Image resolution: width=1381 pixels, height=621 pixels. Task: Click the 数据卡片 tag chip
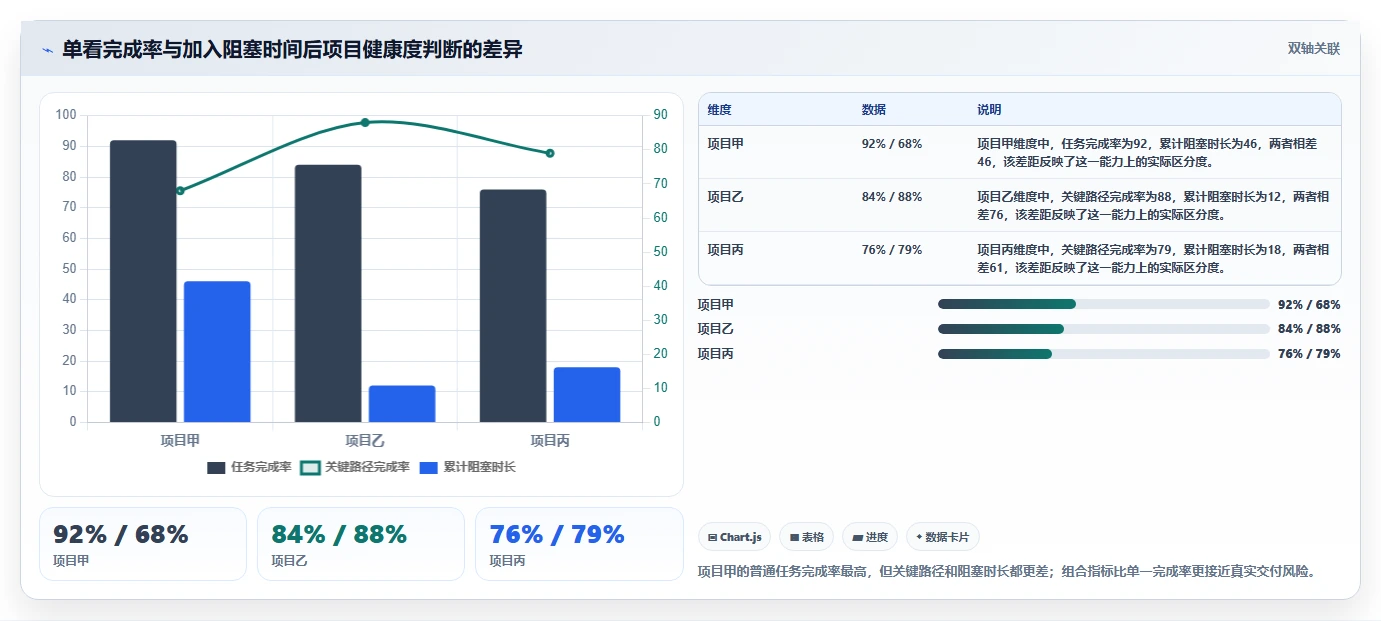pyautogui.click(x=942, y=537)
